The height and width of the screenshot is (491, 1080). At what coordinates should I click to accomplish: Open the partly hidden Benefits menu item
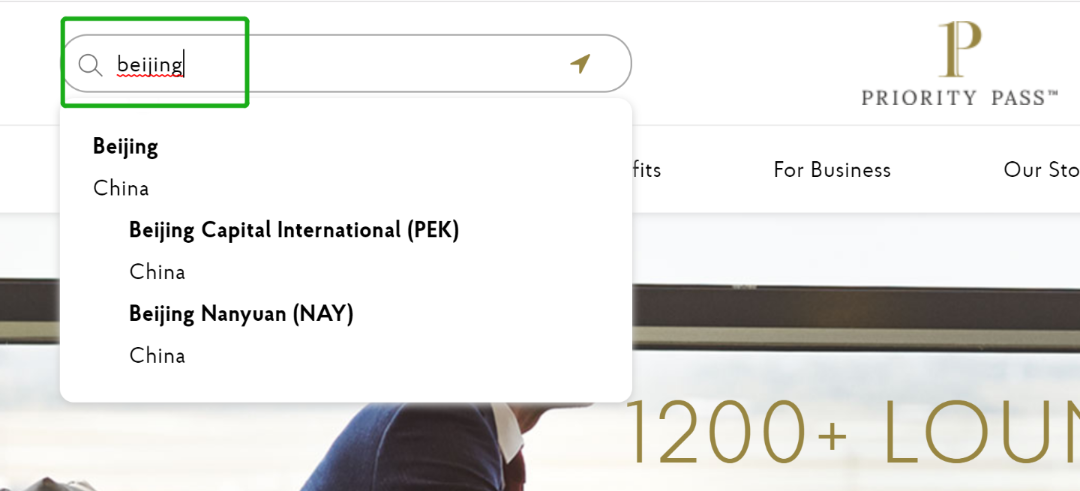click(x=647, y=170)
